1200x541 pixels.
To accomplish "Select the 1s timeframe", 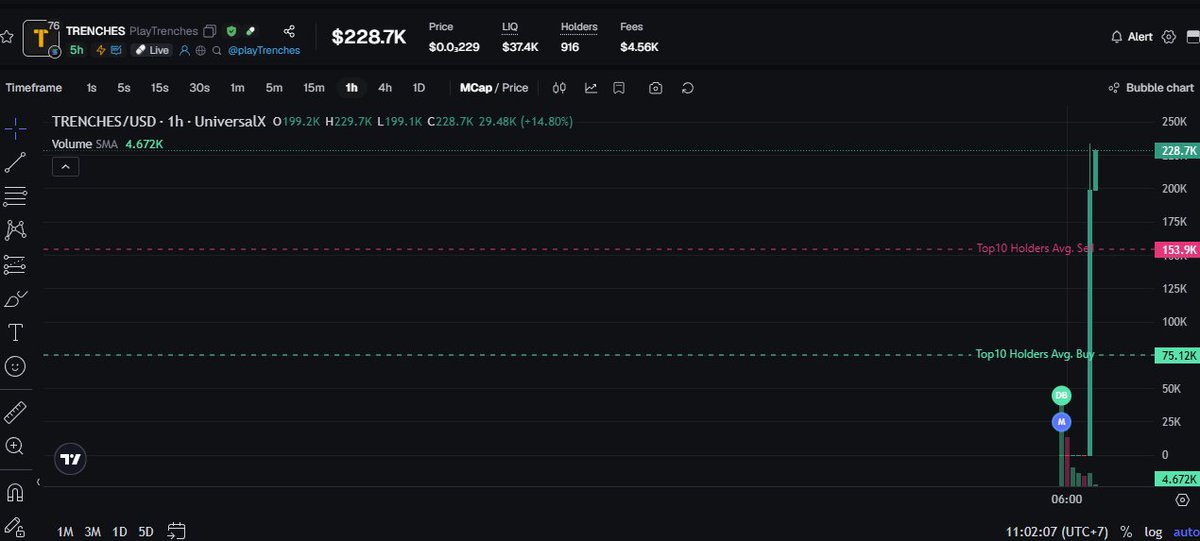I will [92, 88].
